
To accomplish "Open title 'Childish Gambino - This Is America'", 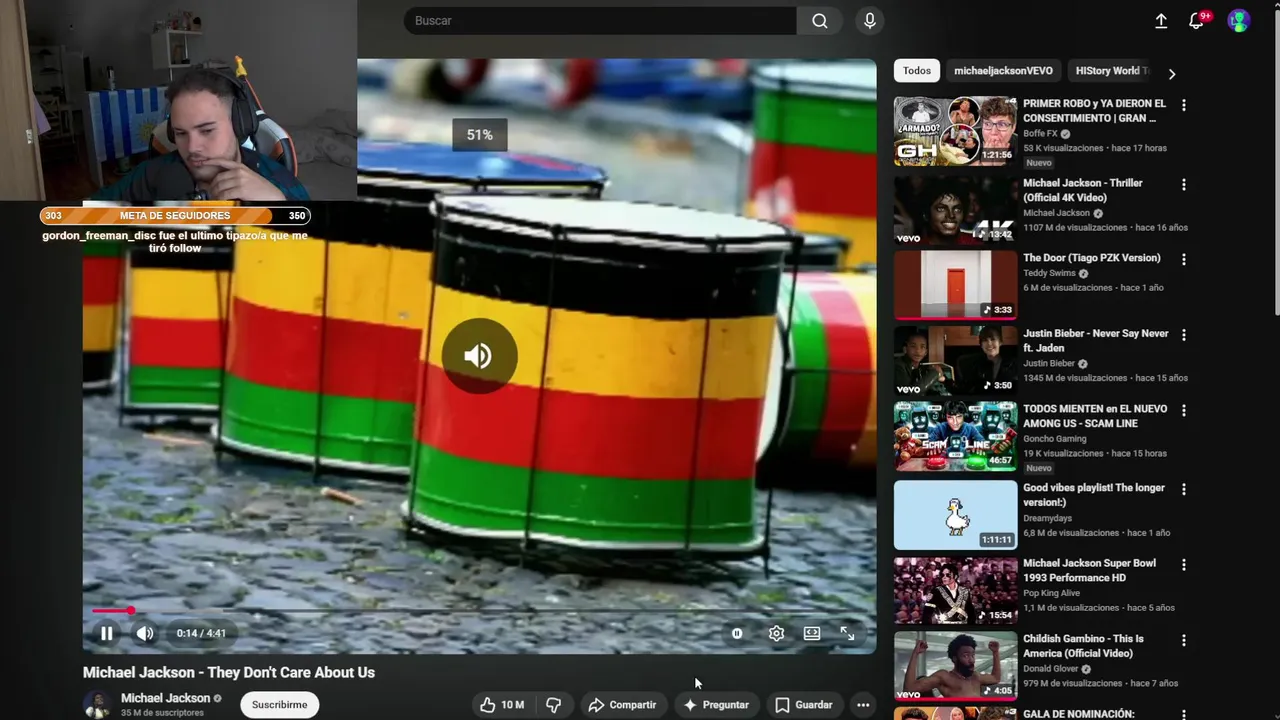I will pos(1083,646).
